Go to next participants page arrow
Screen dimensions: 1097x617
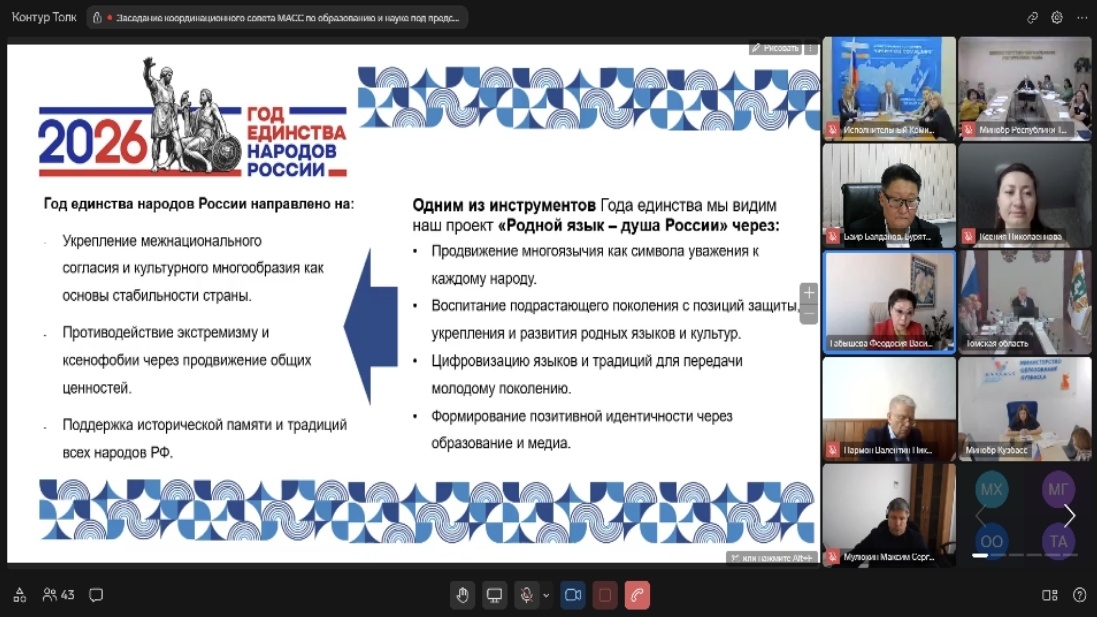1070,516
